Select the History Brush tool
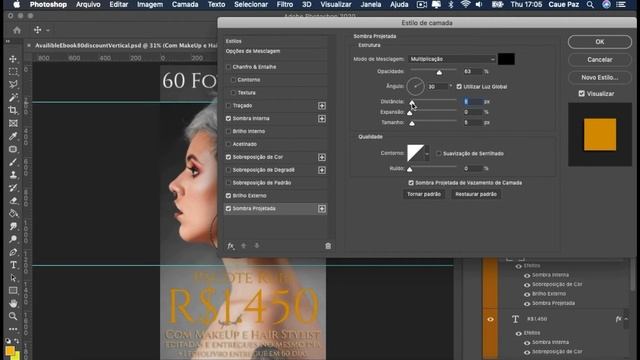The width and height of the screenshot is (640, 360). (x=13, y=188)
